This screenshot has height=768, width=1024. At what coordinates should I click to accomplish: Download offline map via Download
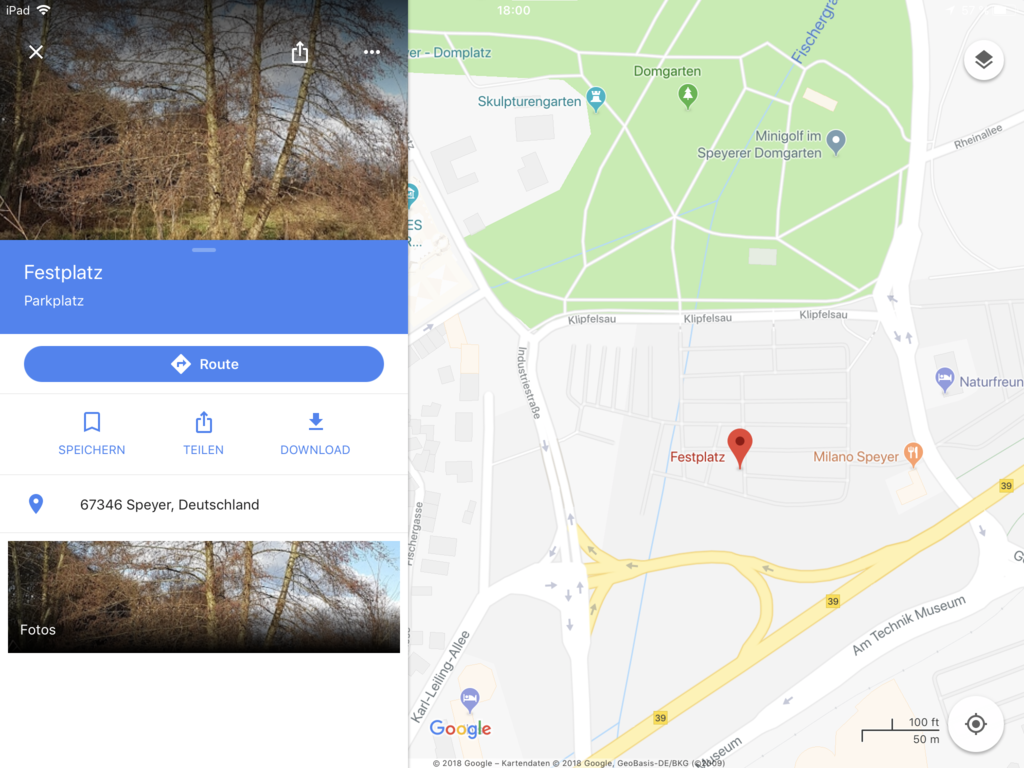tap(315, 434)
